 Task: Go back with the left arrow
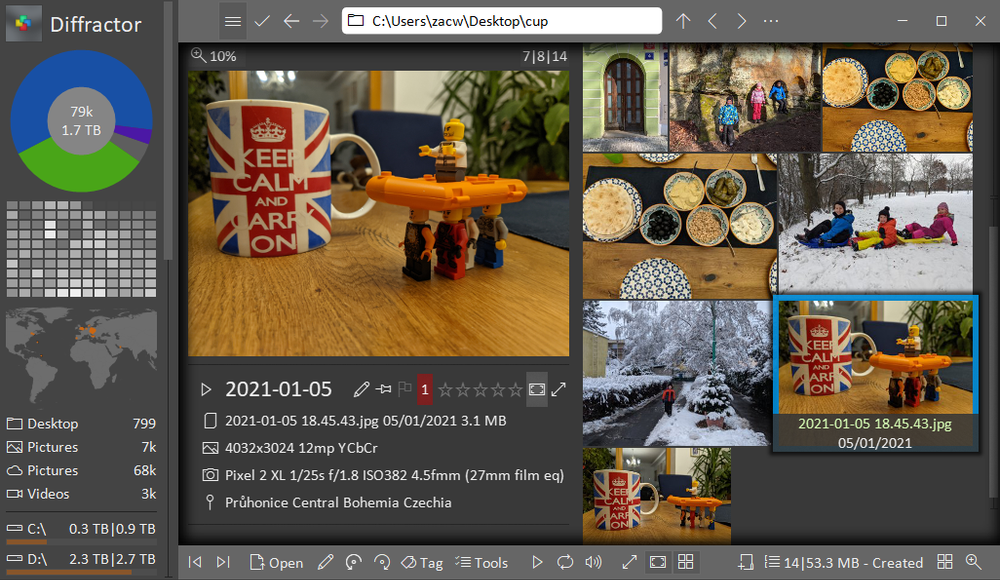click(291, 22)
